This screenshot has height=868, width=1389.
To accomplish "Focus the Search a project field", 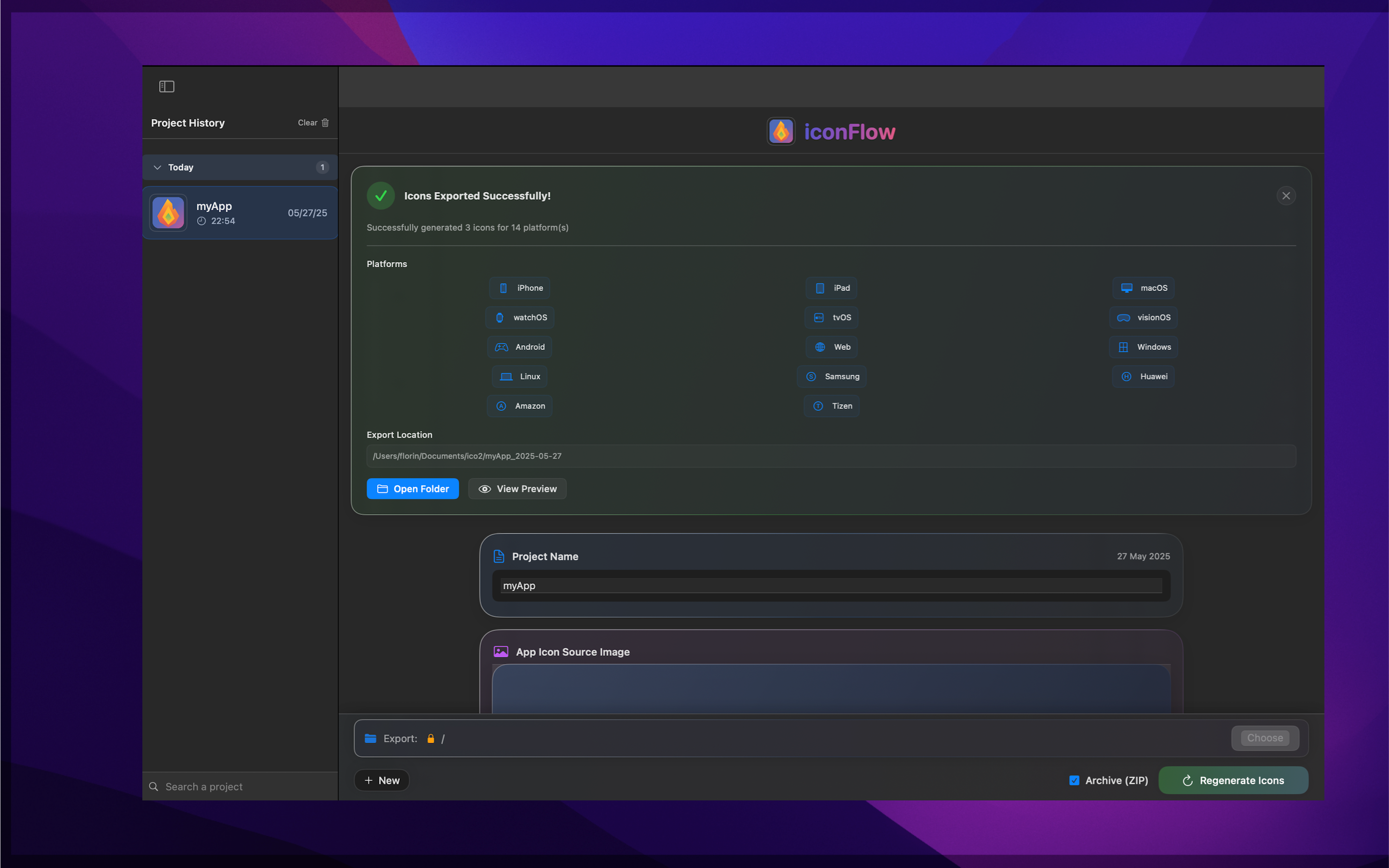I will [x=241, y=787].
